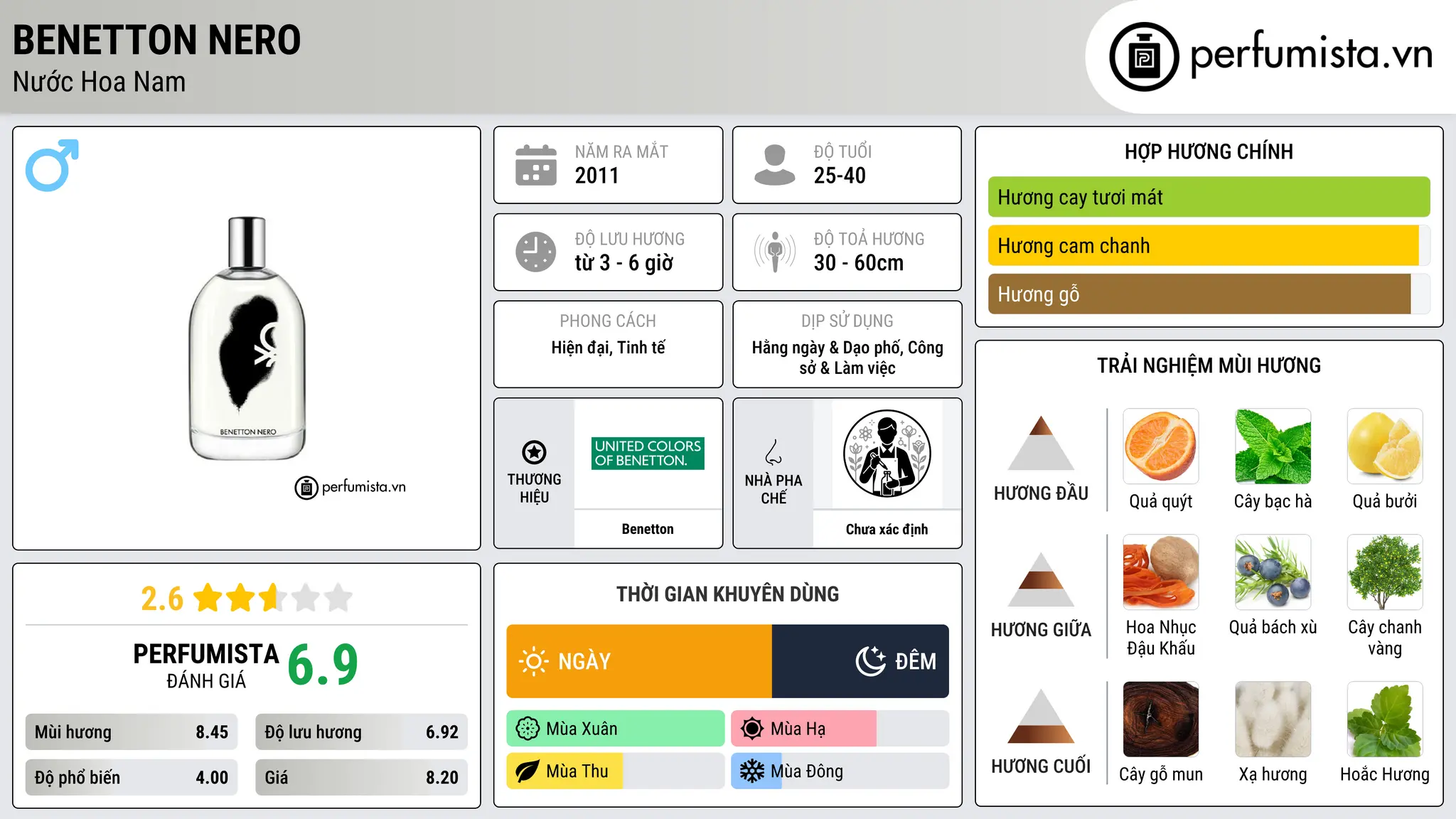Select the Hoắc Hương note image
The width and height of the screenshot is (1456, 819).
pyautogui.click(x=1385, y=719)
